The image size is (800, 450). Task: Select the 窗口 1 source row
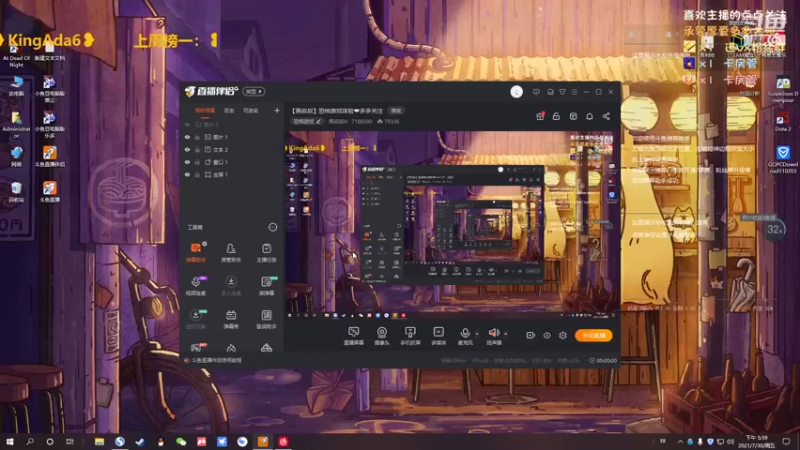[x=232, y=162]
